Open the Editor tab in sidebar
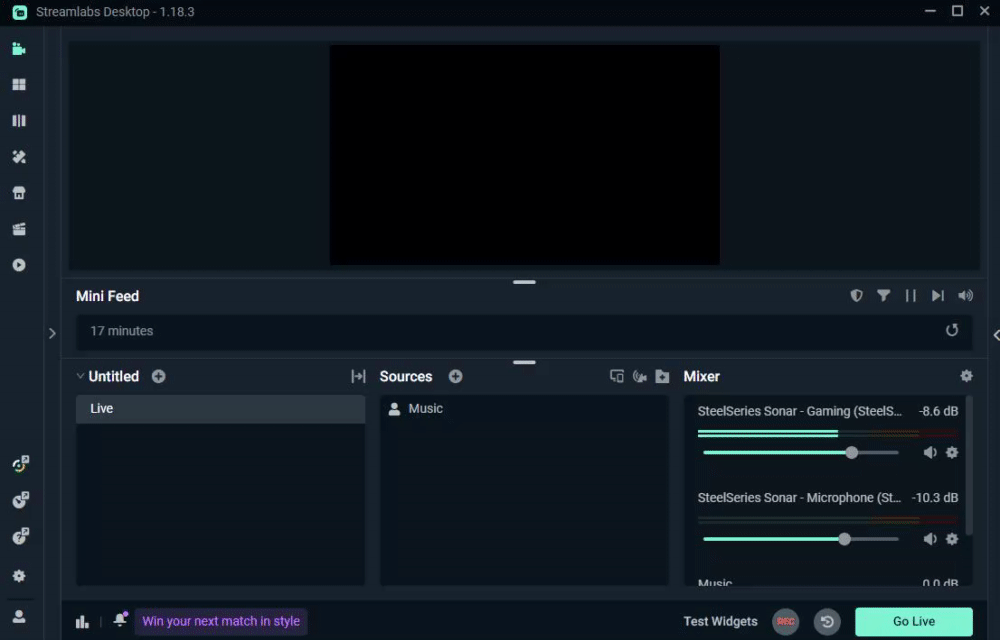The height and width of the screenshot is (640, 1000). tap(19, 49)
